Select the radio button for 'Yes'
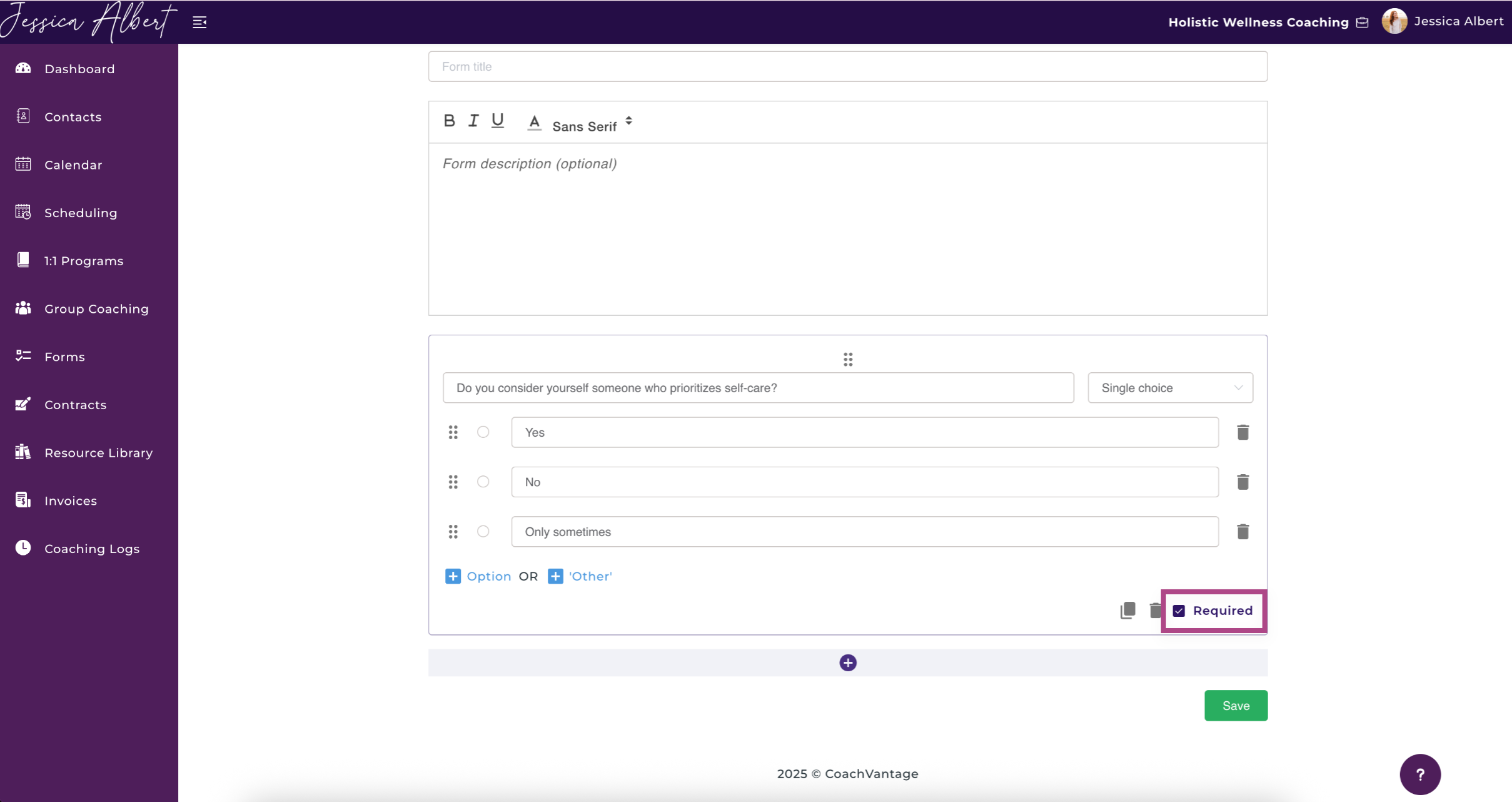The width and height of the screenshot is (1512, 802). [x=483, y=432]
